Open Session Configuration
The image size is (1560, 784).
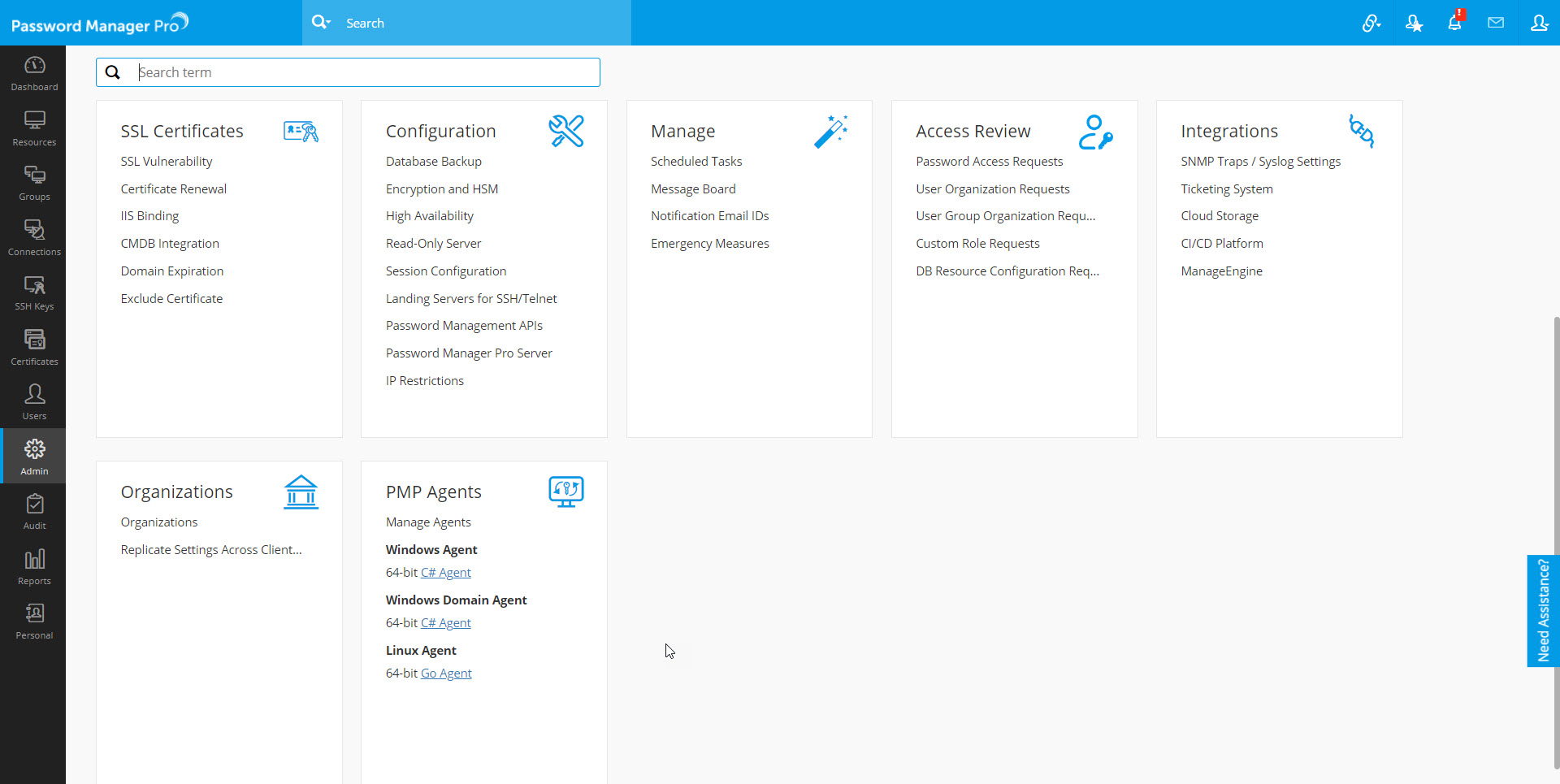point(446,271)
